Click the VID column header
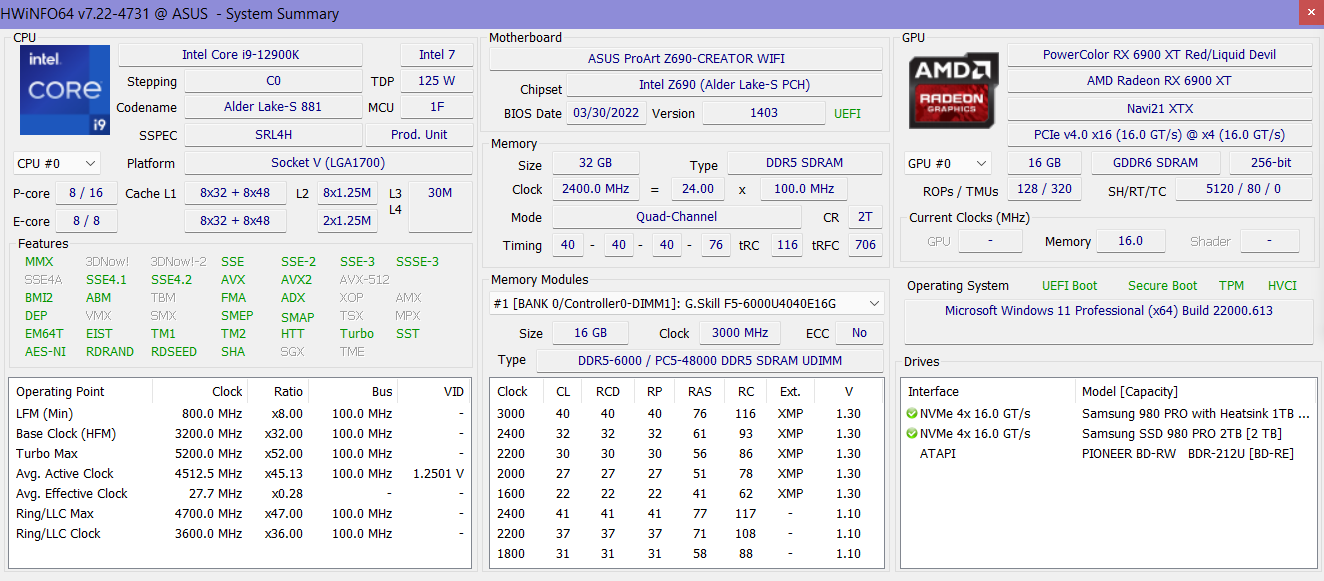Viewport: 1324px width, 581px height. (x=453, y=391)
